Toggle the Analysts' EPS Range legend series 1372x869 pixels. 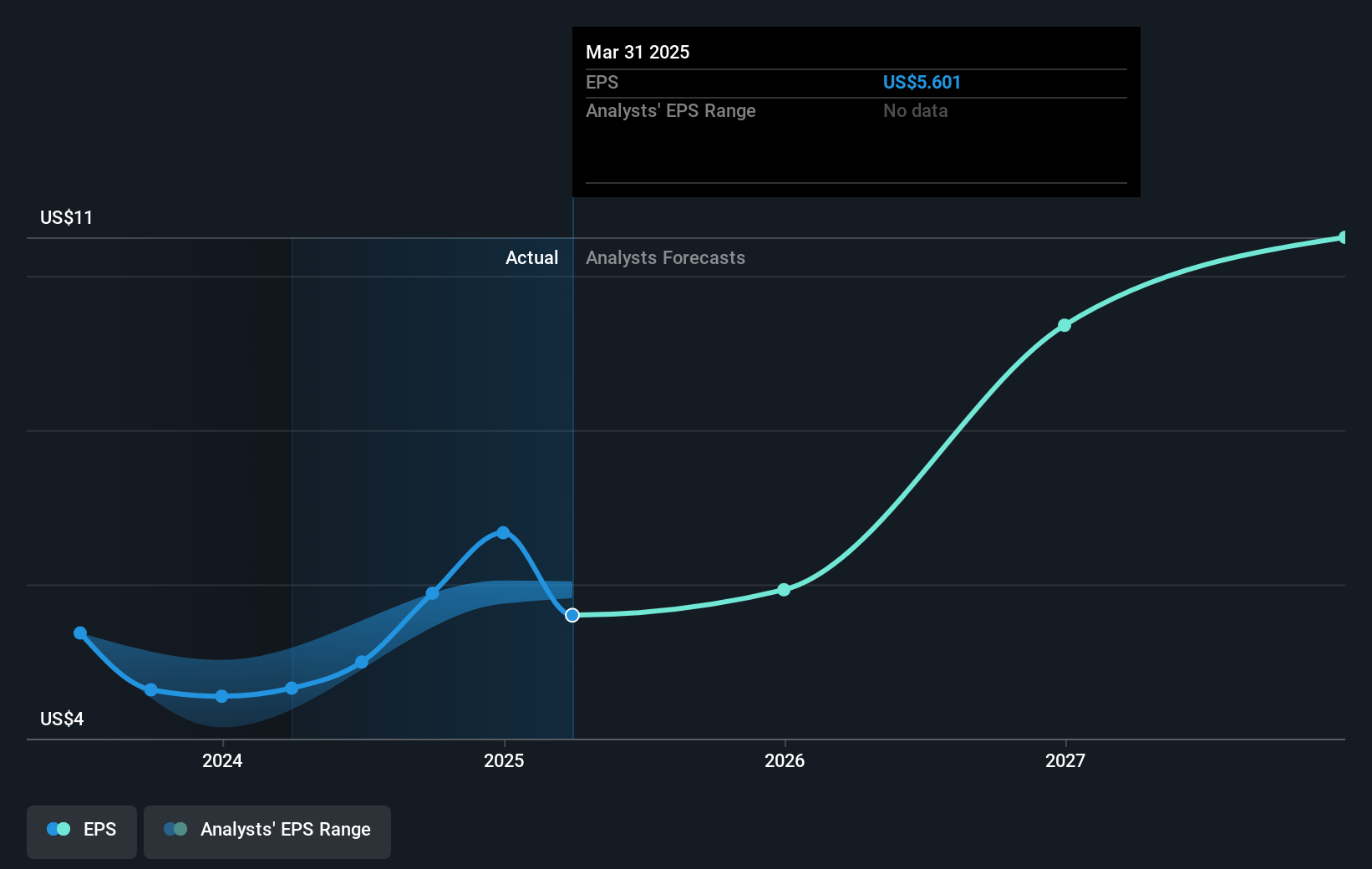point(267,831)
